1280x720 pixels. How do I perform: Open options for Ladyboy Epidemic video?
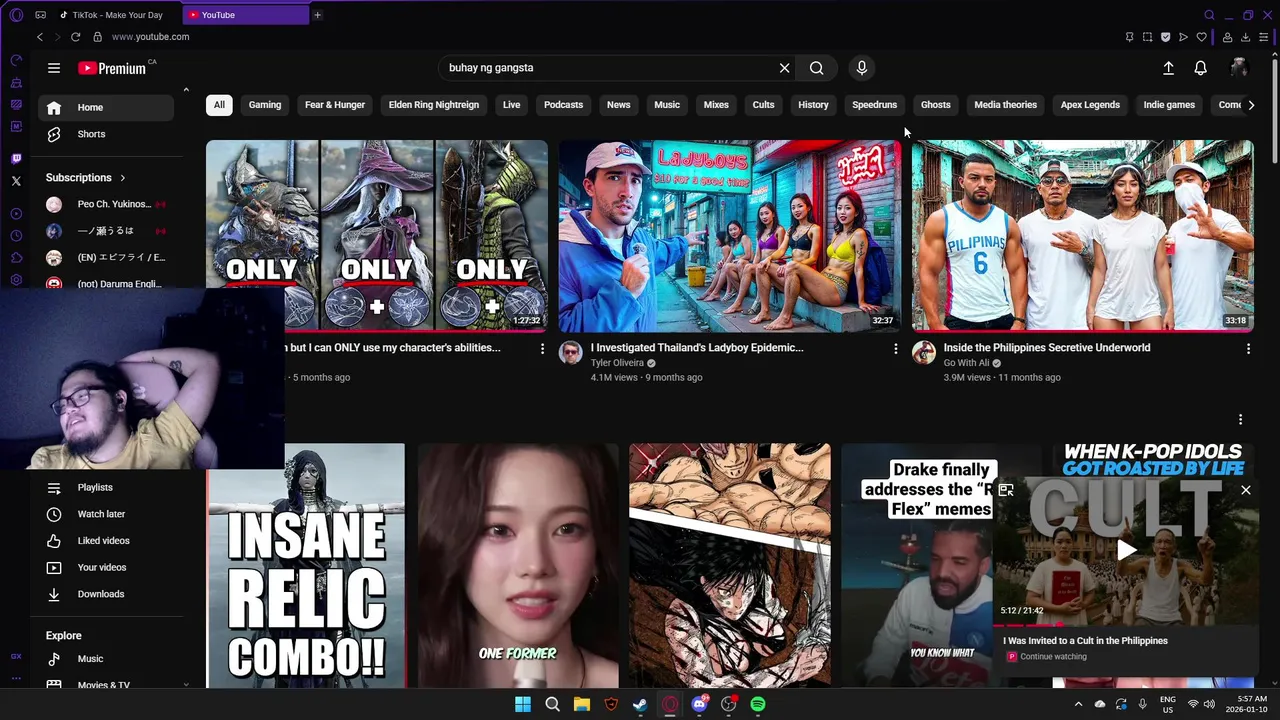(895, 349)
